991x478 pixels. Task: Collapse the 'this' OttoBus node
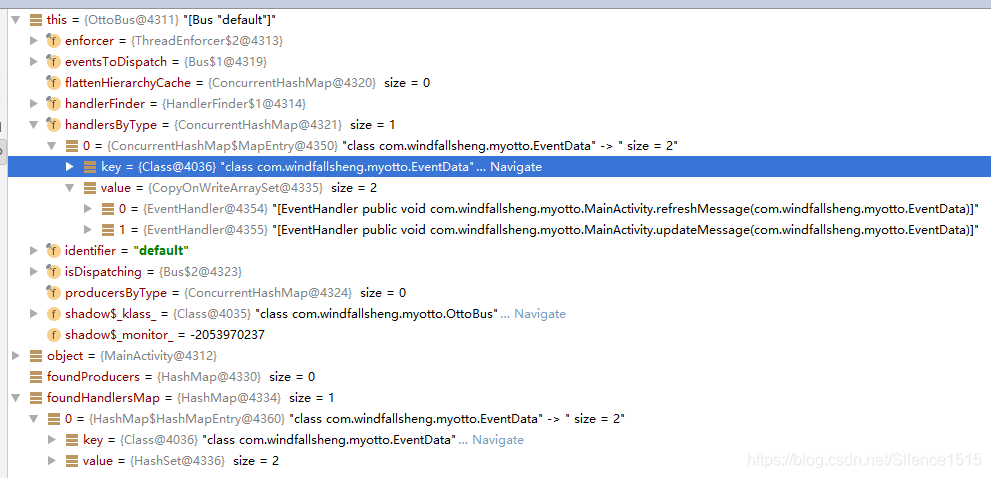16,20
